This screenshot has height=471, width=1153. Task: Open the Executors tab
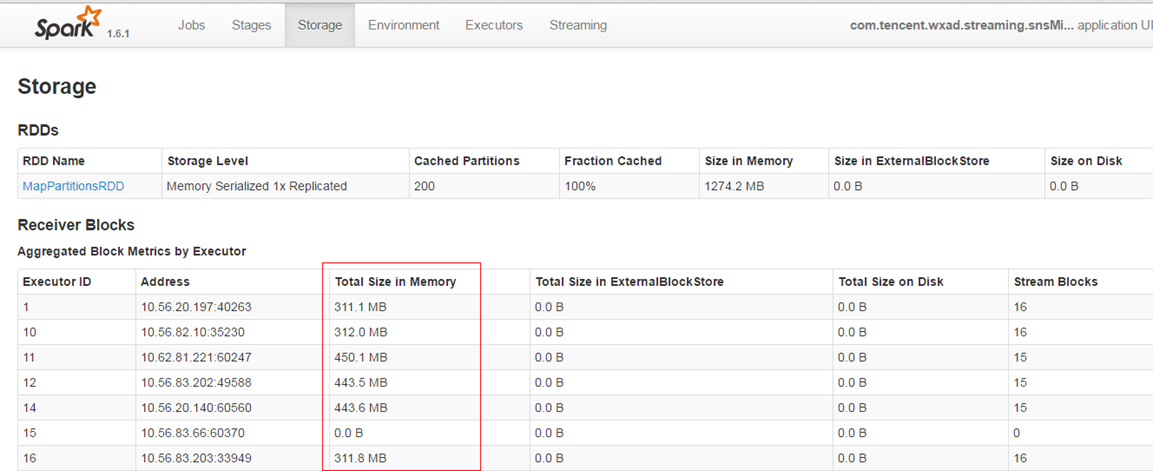click(494, 25)
